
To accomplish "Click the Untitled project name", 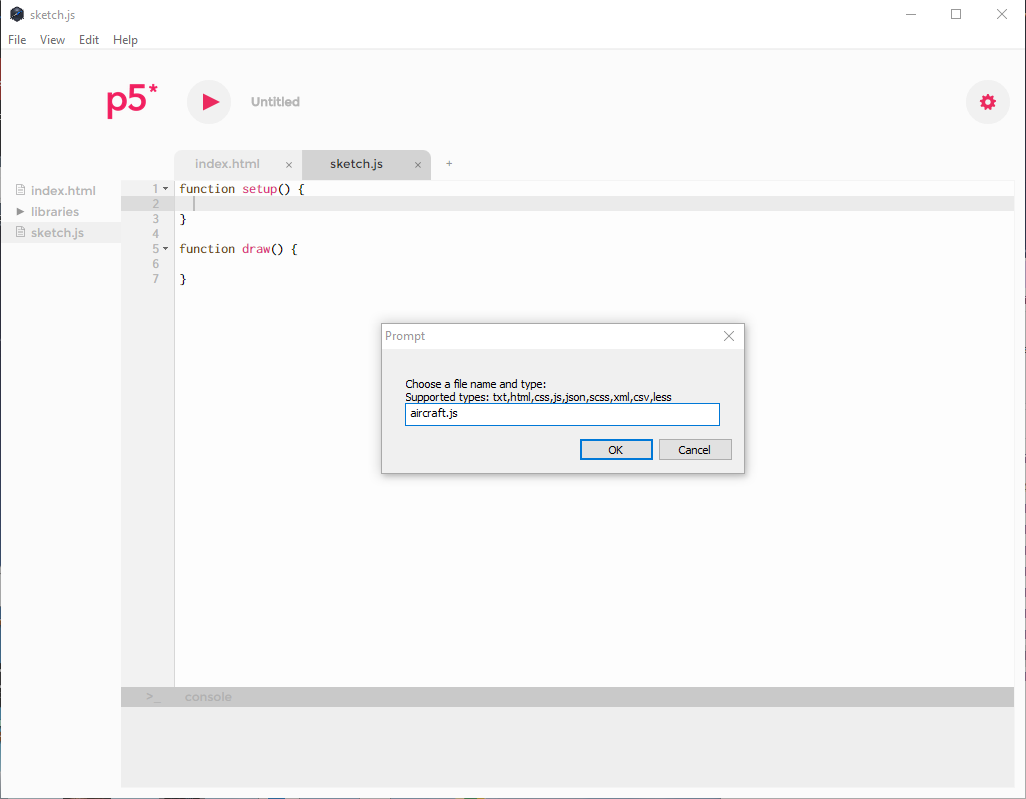I will 275,102.
